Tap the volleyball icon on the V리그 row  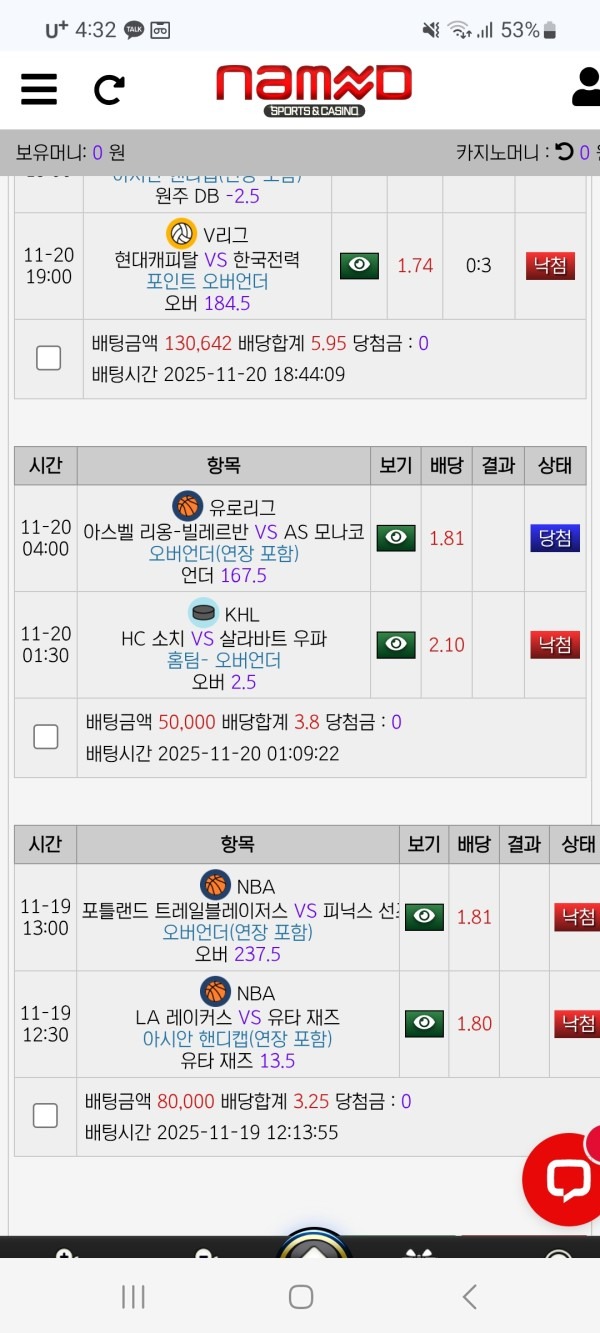pos(180,234)
